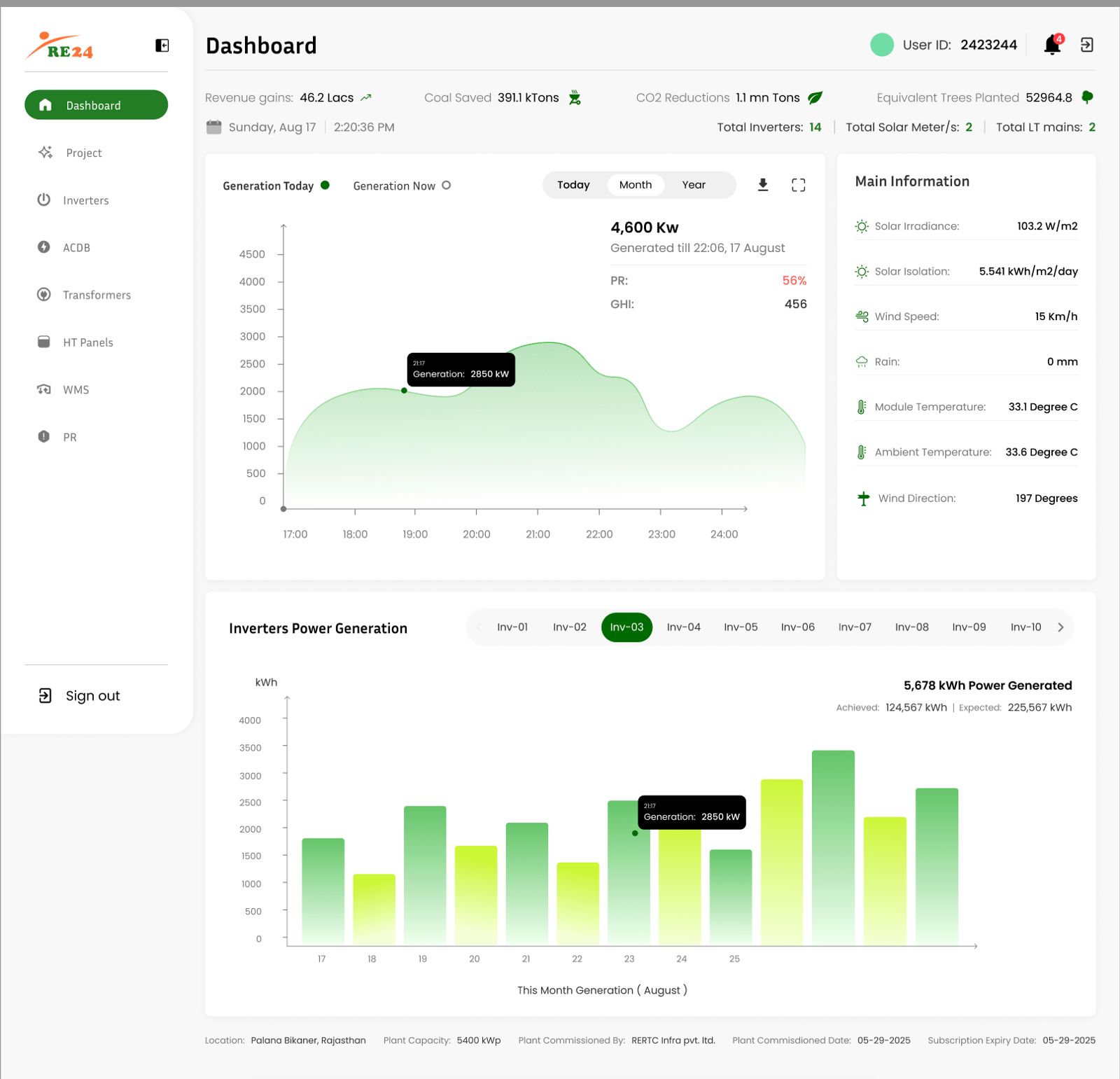The width and height of the screenshot is (1120, 1079).
Task: Click the tallest bar in the inverter chart
Action: click(833, 847)
